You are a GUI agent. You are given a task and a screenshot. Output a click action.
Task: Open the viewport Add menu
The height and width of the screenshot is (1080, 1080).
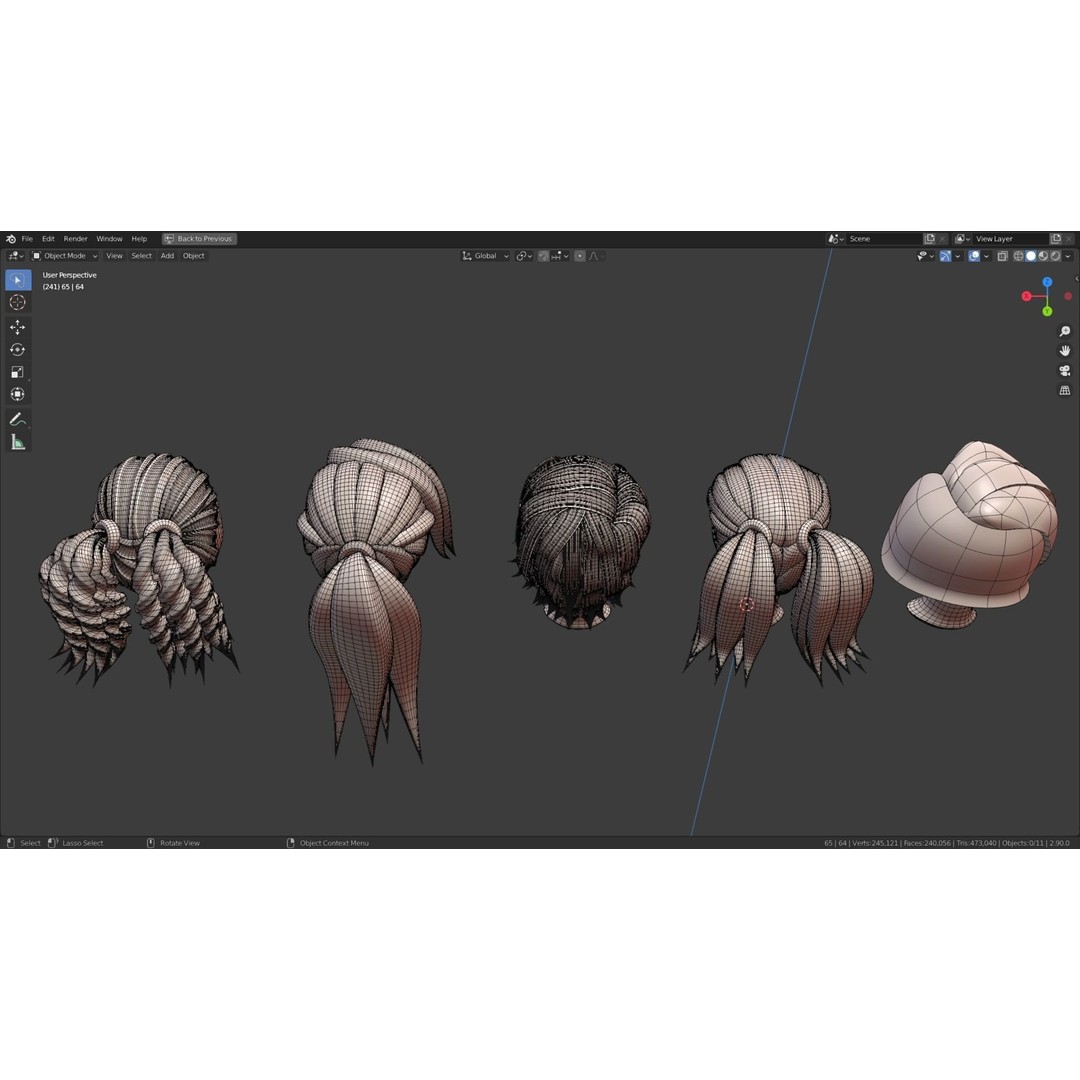167,256
